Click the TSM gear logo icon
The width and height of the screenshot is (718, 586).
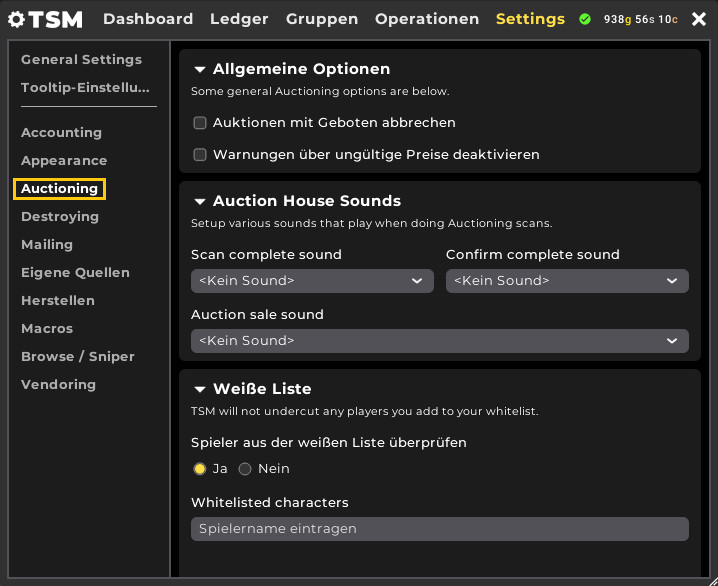tap(16, 19)
